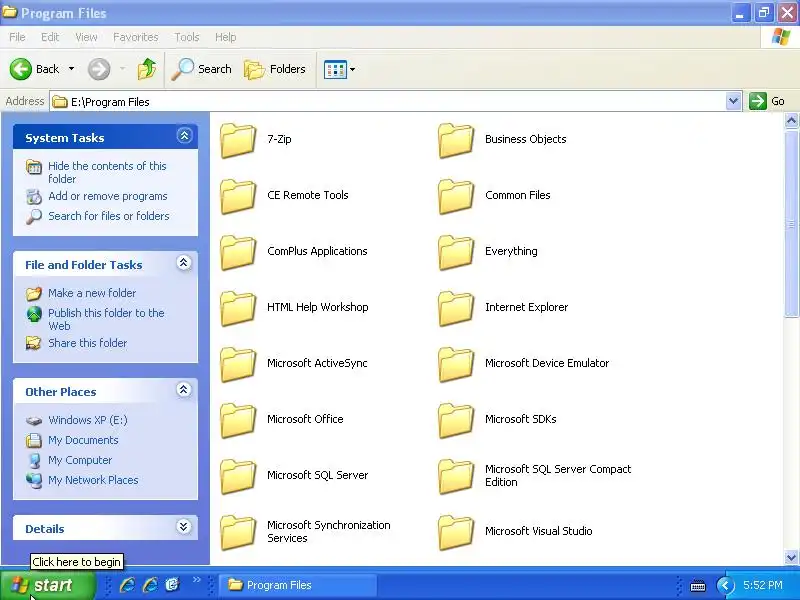Image resolution: width=800 pixels, height=600 pixels.
Task: Select the Microsoft SQL Server folder icon
Action: [x=238, y=477]
